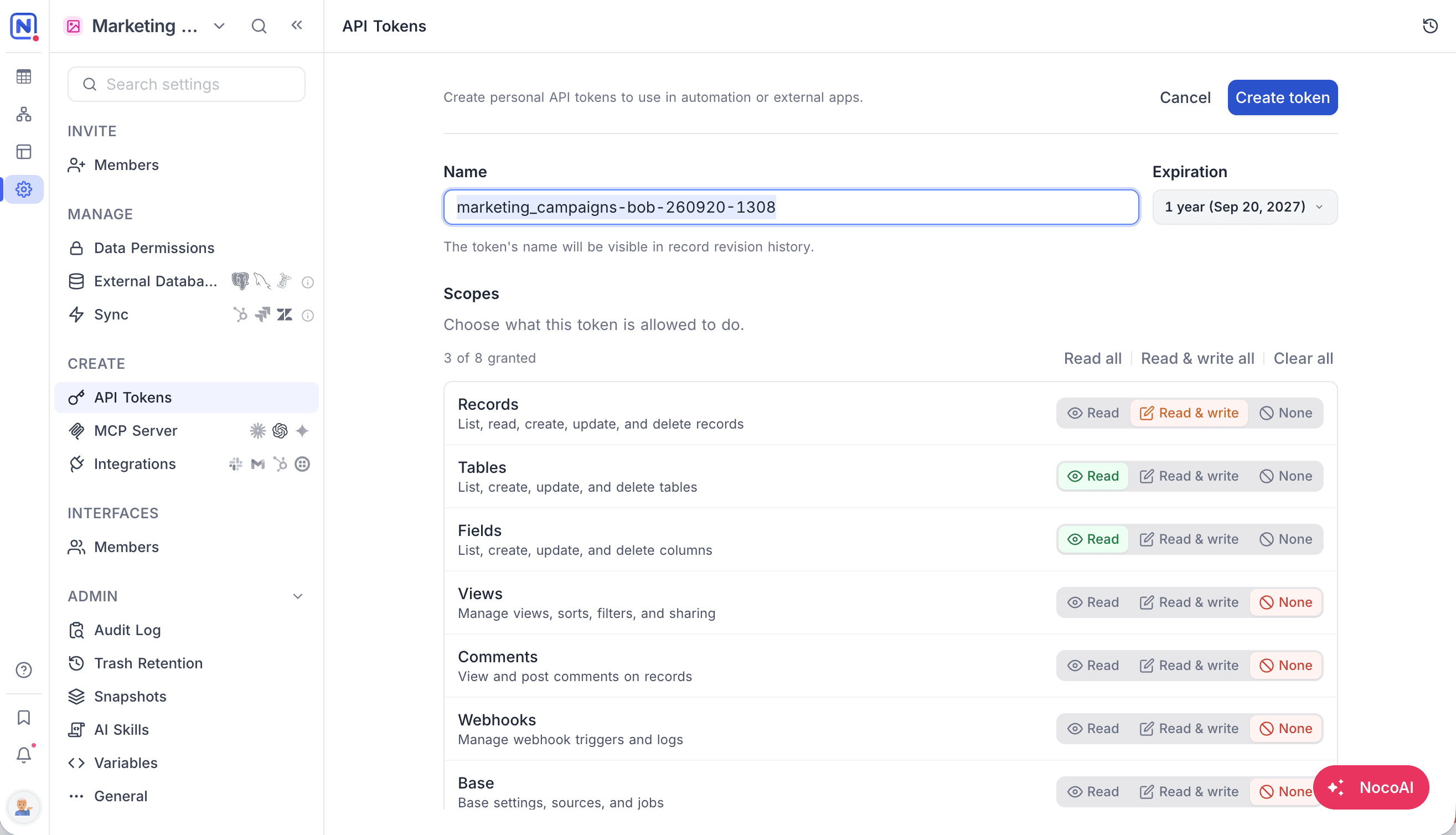Viewport: 1456px width, 835px height.
Task: Click the info icon beside External Databases
Action: [308, 282]
